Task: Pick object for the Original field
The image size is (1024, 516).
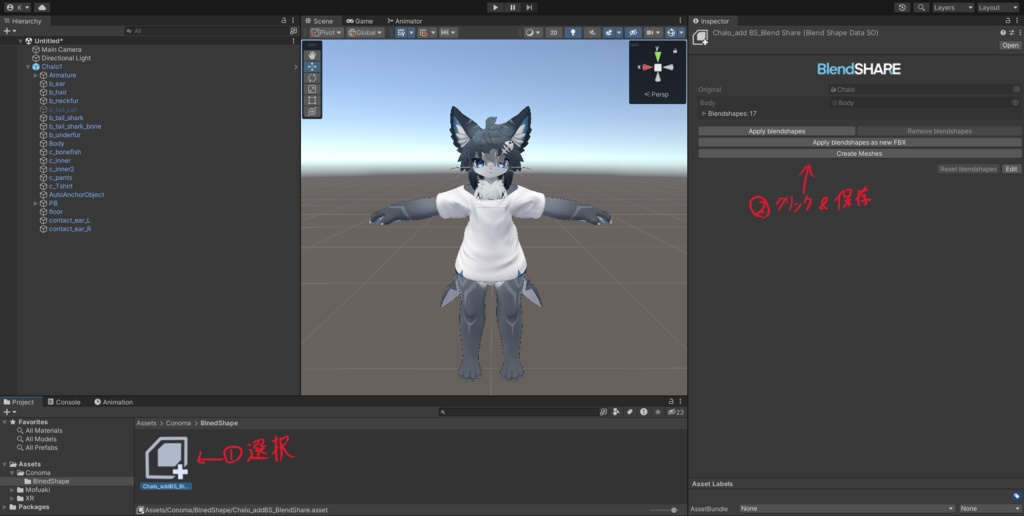Action: 1016,89
